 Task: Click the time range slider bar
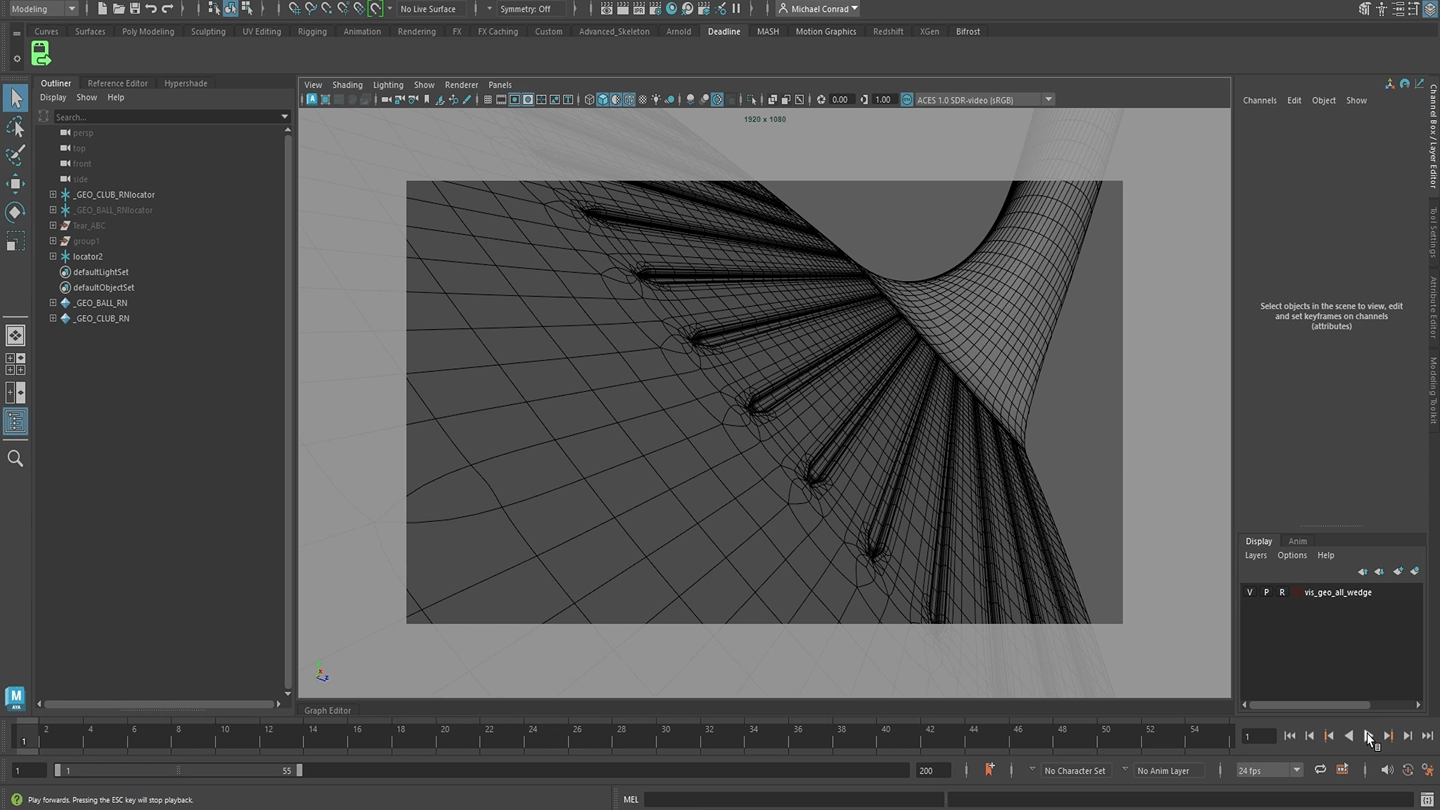[x=178, y=770]
